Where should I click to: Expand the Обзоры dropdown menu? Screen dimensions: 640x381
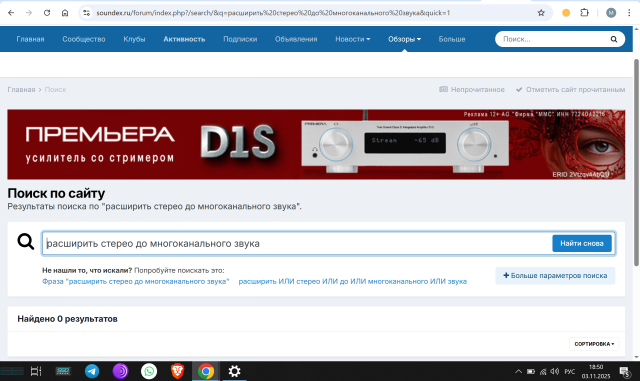[x=404, y=39]
